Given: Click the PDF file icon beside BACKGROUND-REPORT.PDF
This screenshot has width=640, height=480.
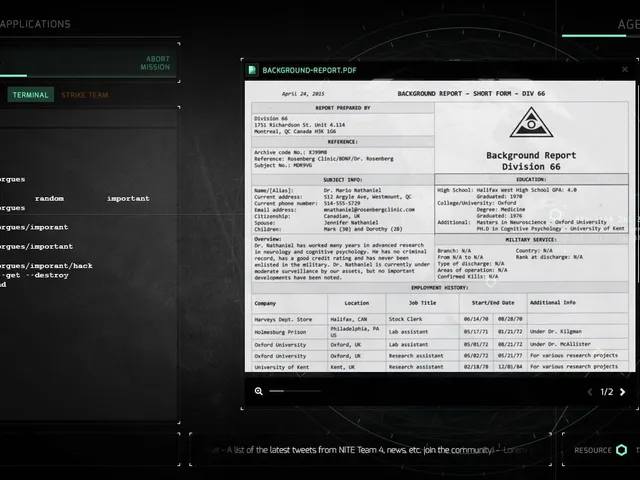Looking at the screenshot, I should 252,70.
